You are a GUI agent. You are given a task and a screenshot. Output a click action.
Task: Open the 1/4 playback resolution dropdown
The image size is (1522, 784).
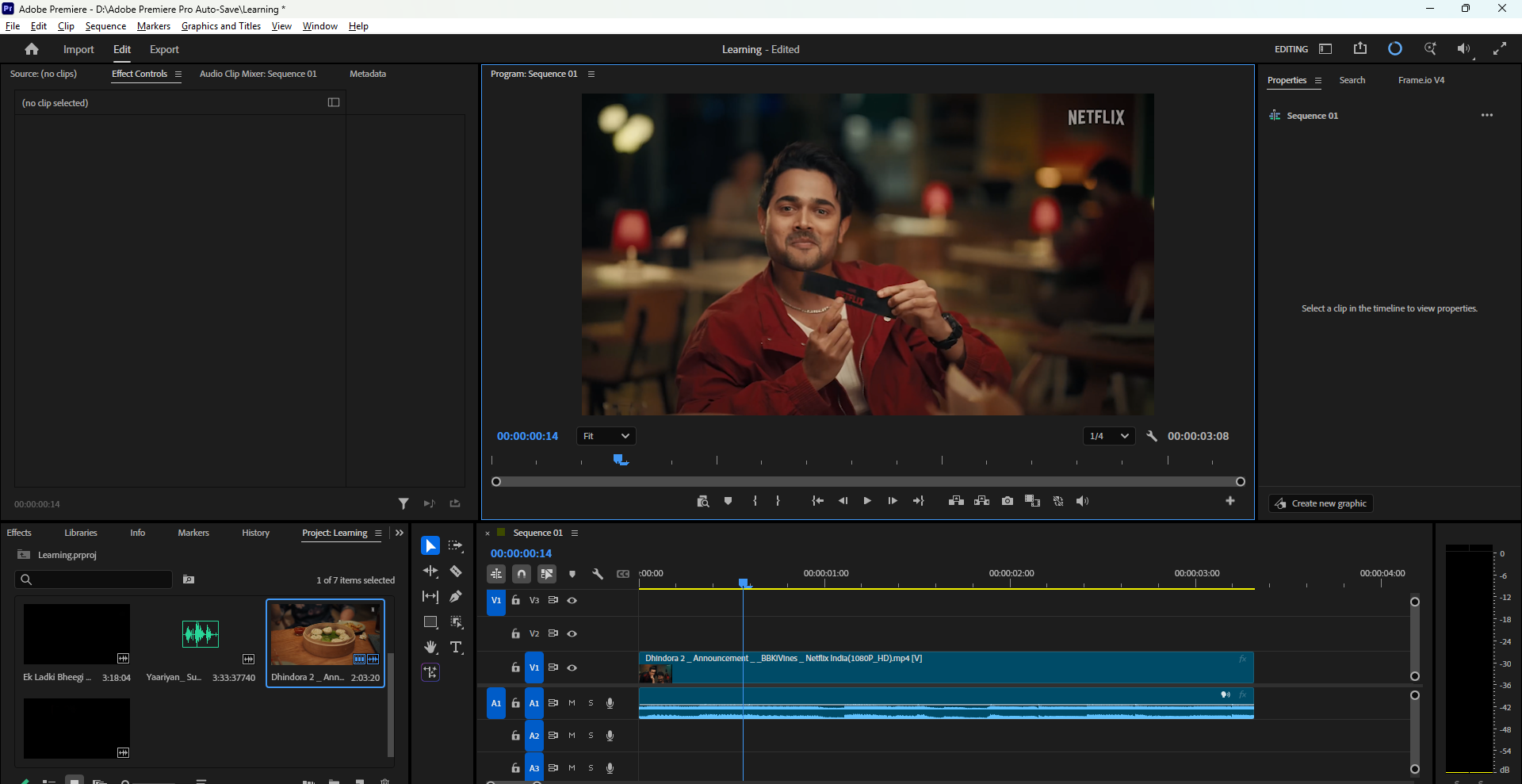[x=1109, y=436]
